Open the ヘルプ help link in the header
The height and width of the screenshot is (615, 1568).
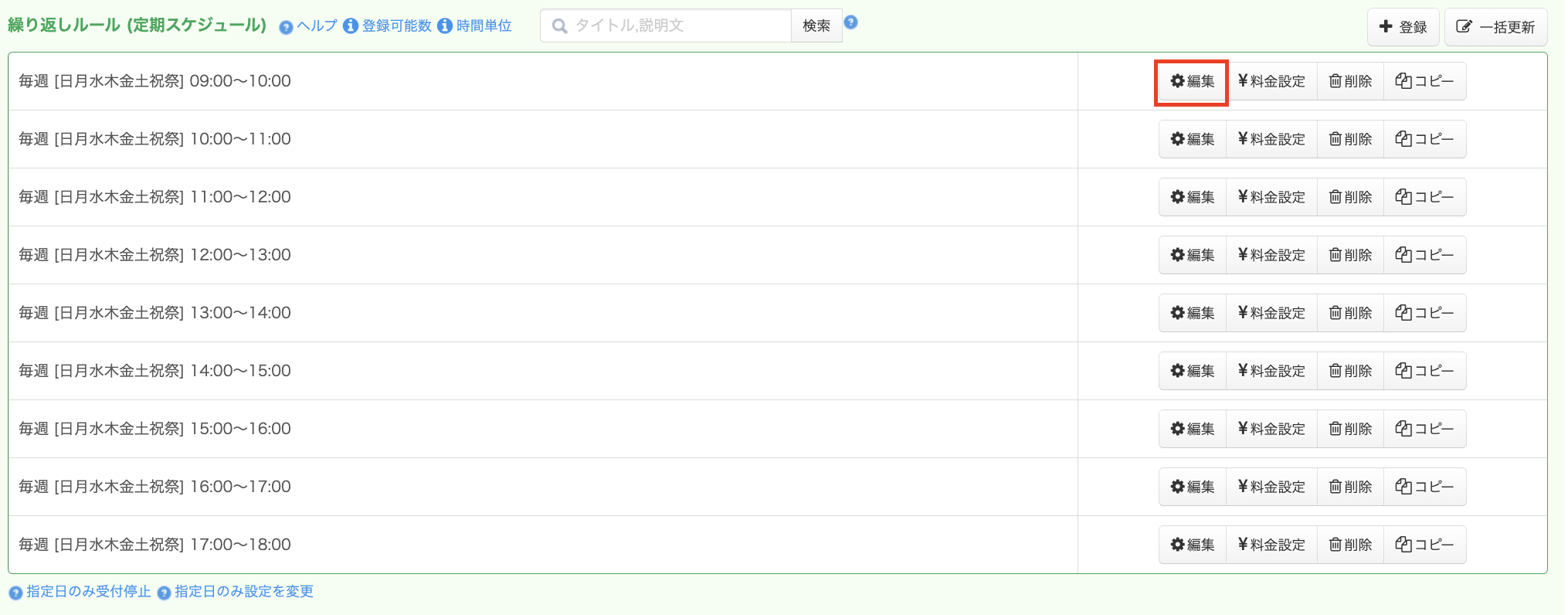pyautogui.click(x=316, y=26)
